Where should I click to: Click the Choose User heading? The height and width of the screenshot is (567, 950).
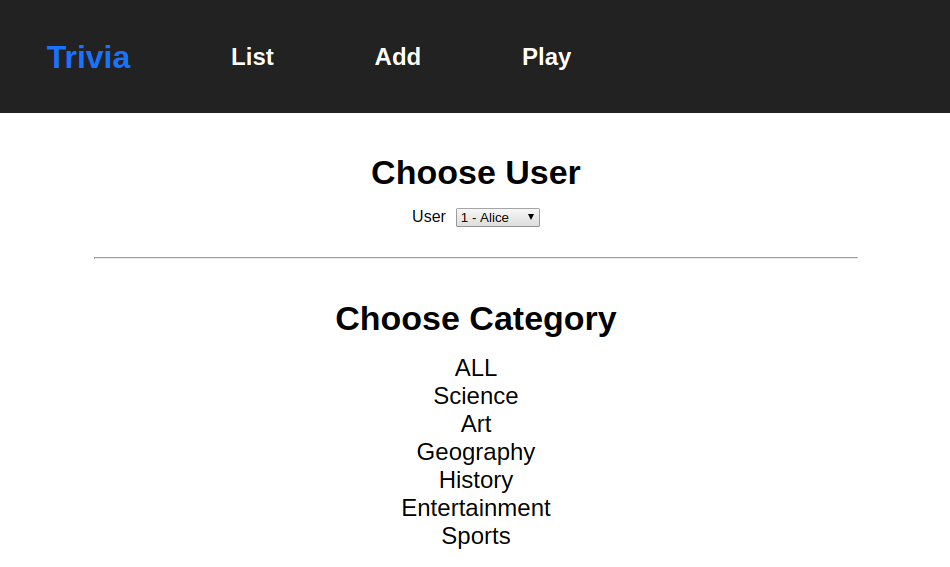(x=476, y=173)
